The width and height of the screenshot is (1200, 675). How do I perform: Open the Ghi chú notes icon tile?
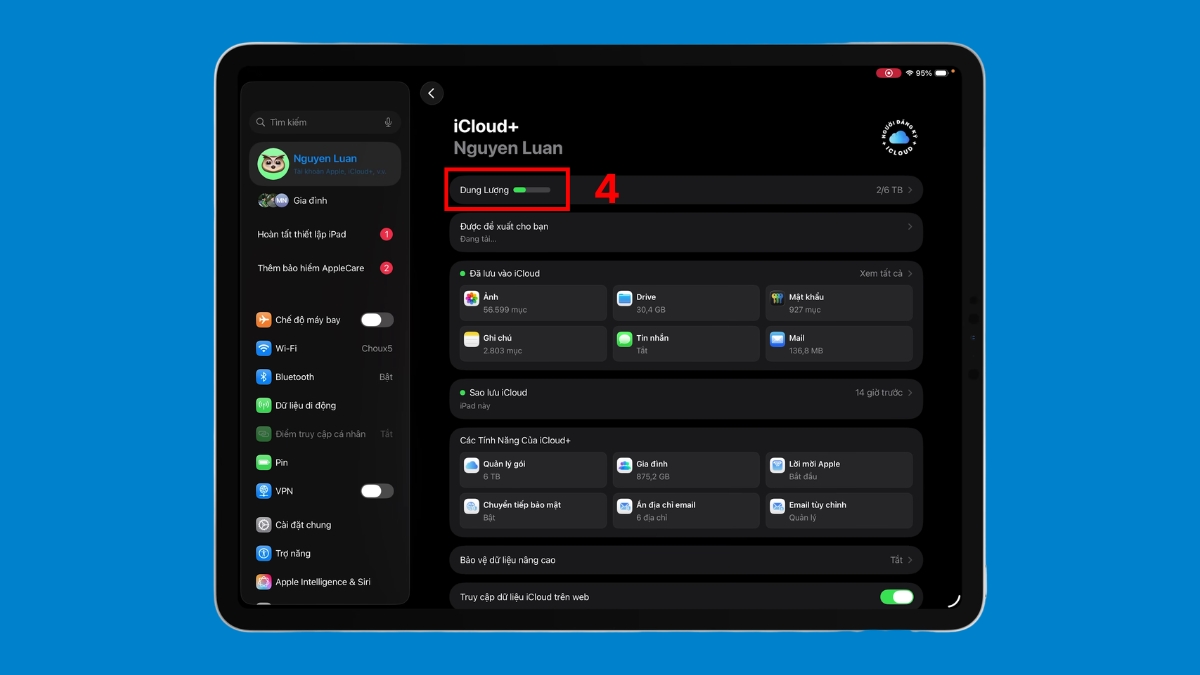(534, 344)
